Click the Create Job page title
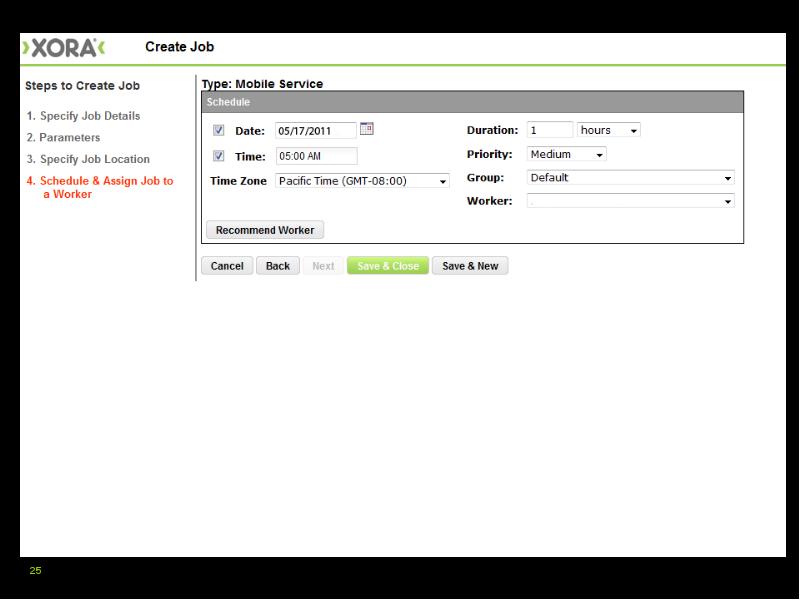 click(180, 47)
